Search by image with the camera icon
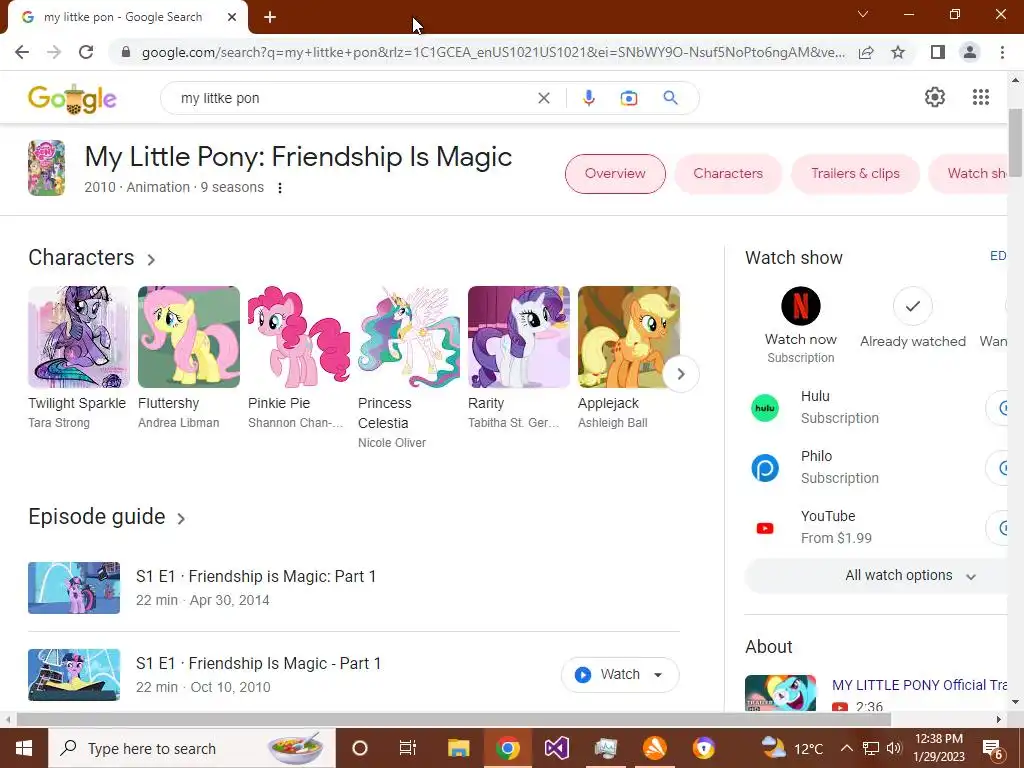 click(x=628, y=98)
